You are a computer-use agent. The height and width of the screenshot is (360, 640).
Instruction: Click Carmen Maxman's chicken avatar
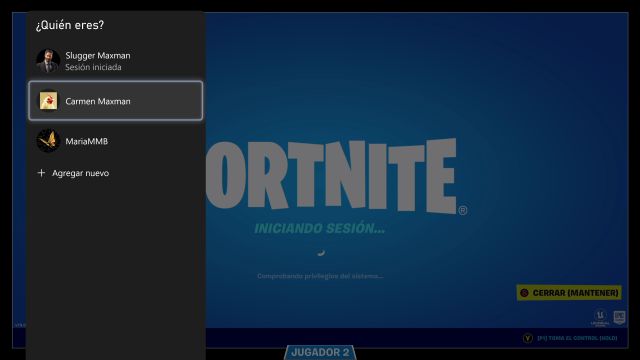point(48,101)
